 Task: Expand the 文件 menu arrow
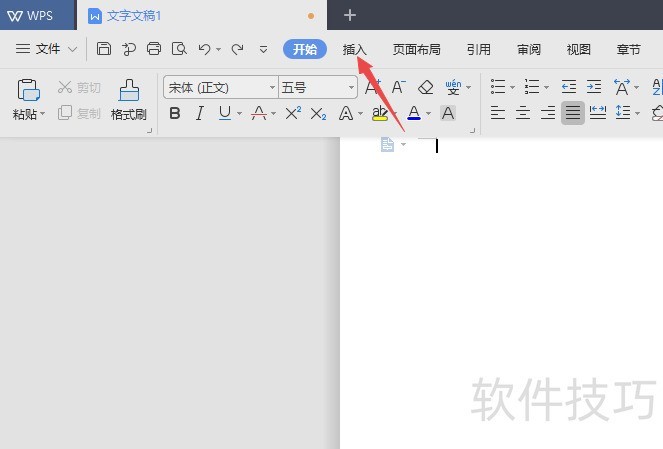click(x=73, y=49)
